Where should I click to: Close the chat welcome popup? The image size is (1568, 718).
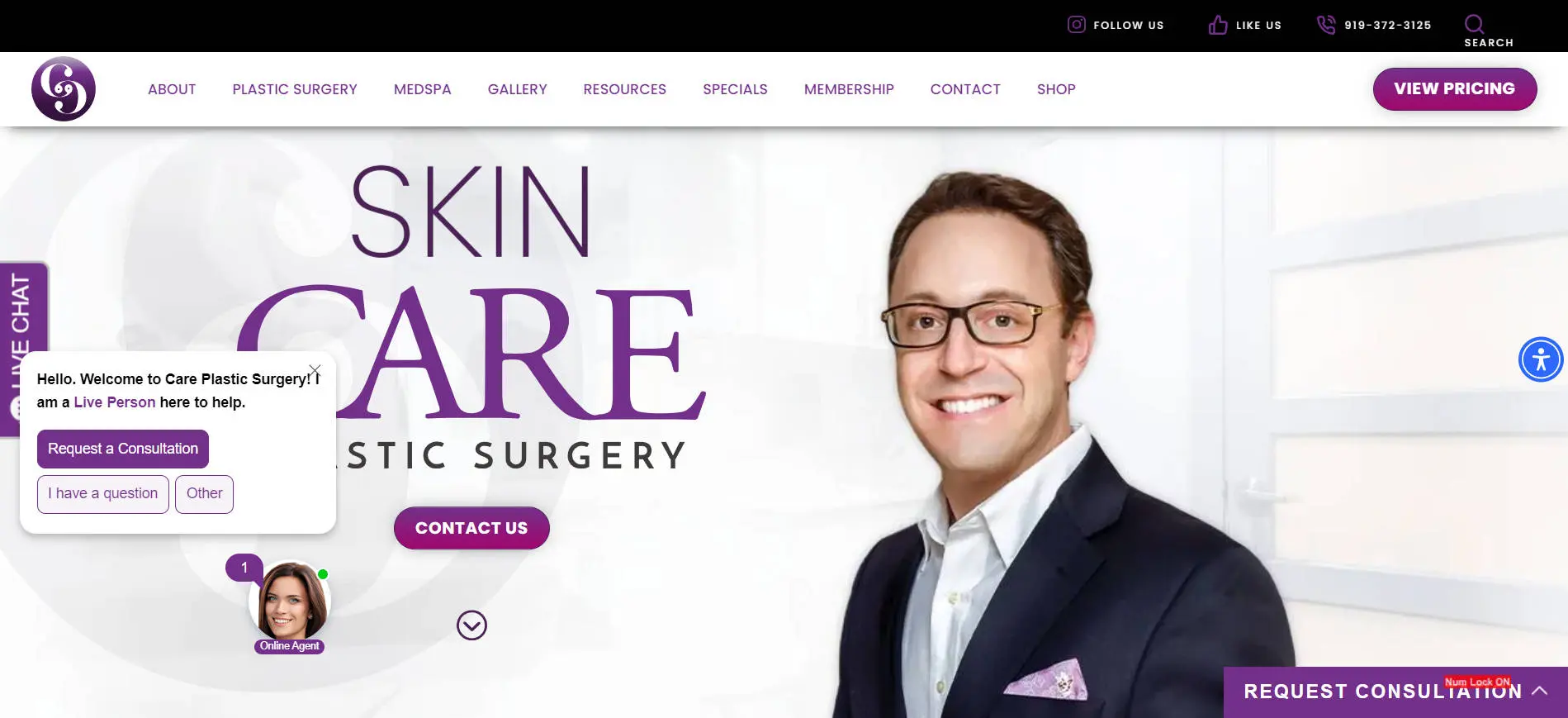pyautogui.click(x=315, y=370)
